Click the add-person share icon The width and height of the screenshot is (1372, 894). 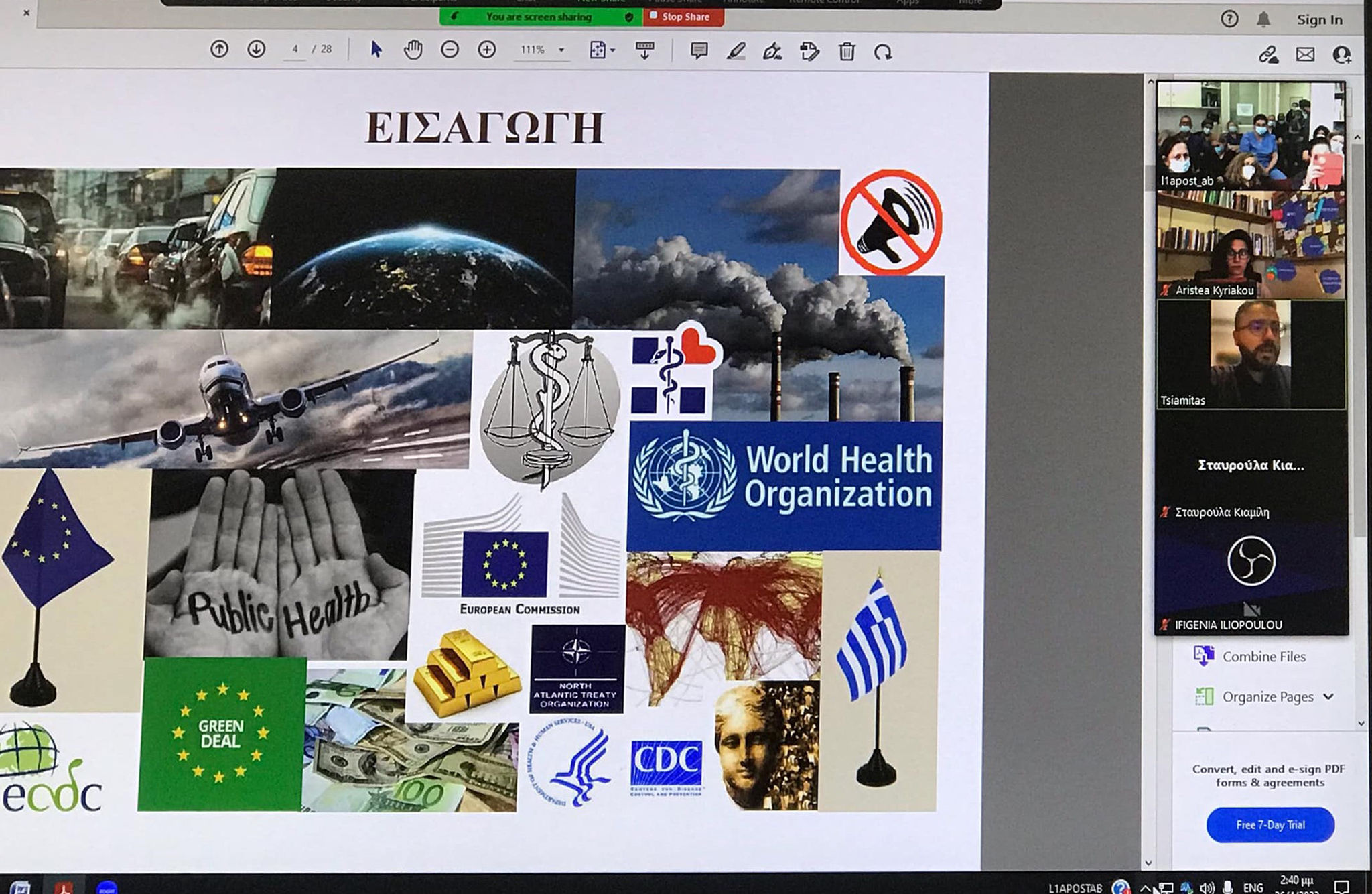pos(1341,54)
